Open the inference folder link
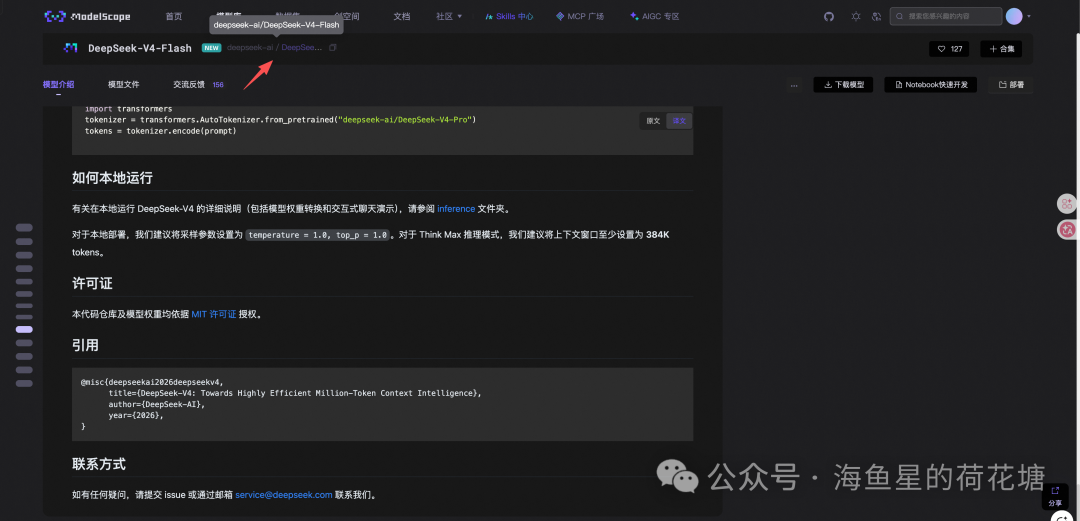Screen dimensions: 1080x521 pyautogui.click(x=456, y=209)
